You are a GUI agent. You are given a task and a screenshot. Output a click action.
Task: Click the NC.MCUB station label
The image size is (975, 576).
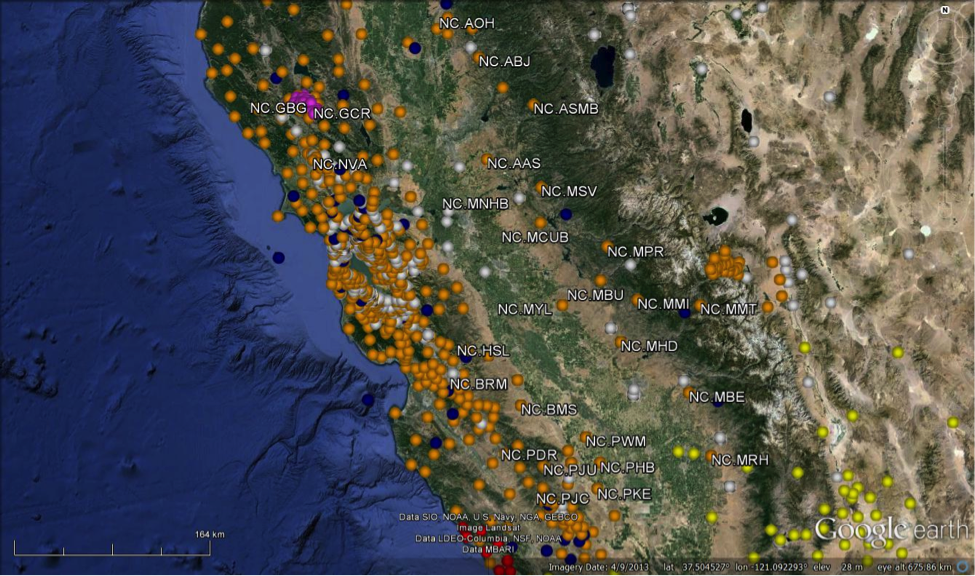(x=535, y=237)
